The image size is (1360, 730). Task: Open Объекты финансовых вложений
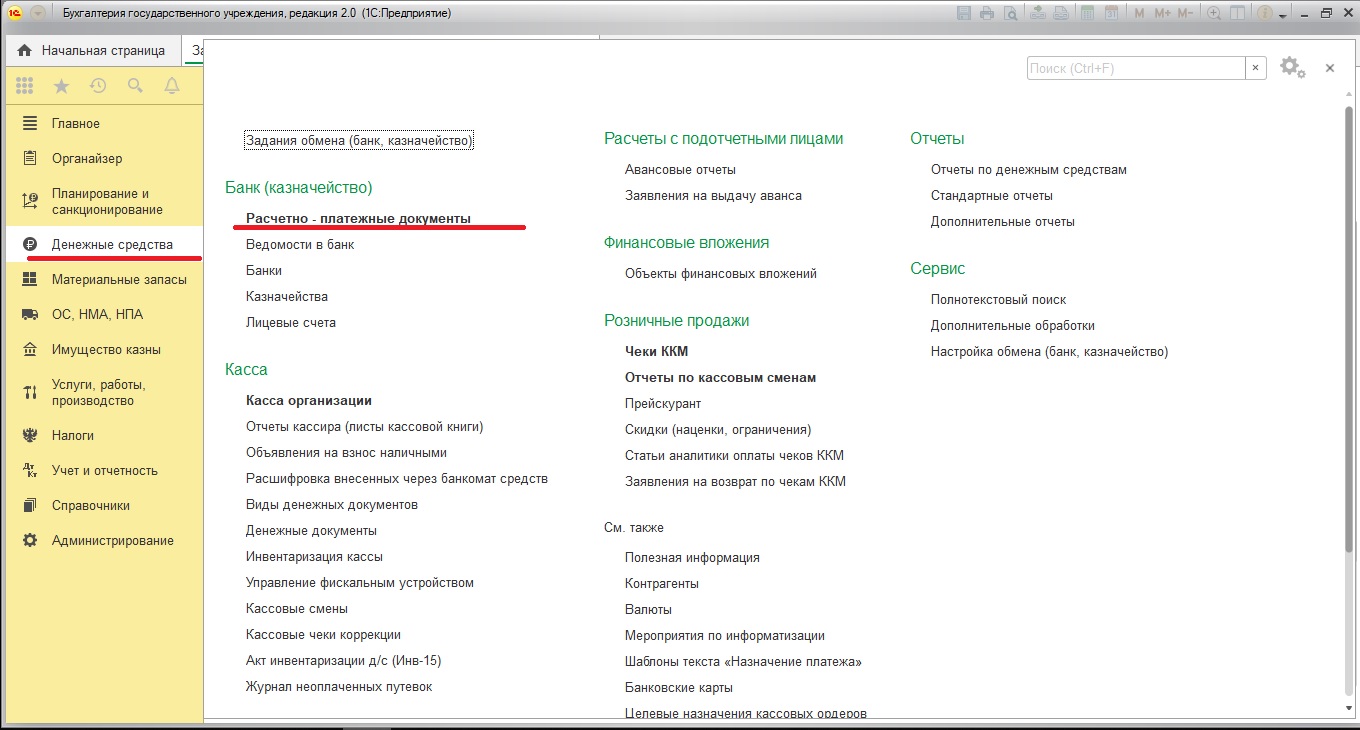(x=721, y=273)
